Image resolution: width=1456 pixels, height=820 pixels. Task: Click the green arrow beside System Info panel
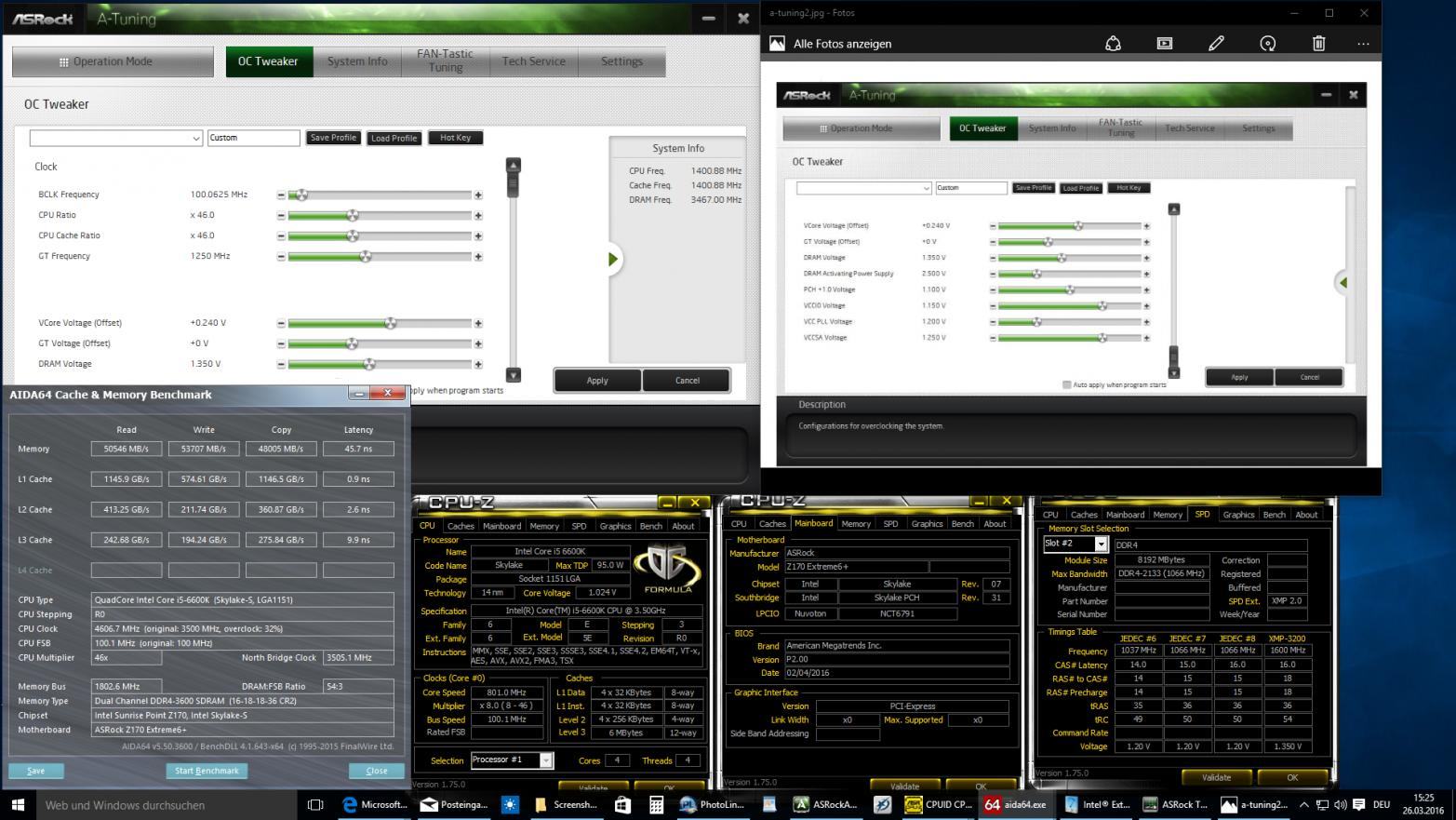click(613, 259)
